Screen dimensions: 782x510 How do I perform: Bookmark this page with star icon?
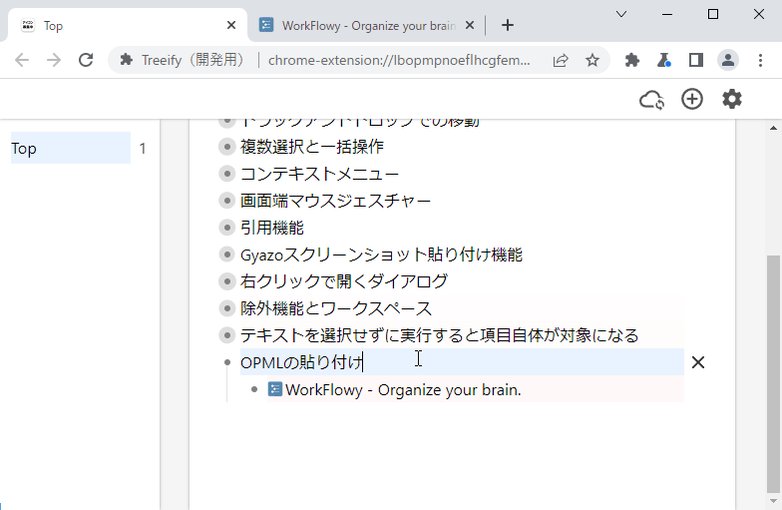pos(592,60)
